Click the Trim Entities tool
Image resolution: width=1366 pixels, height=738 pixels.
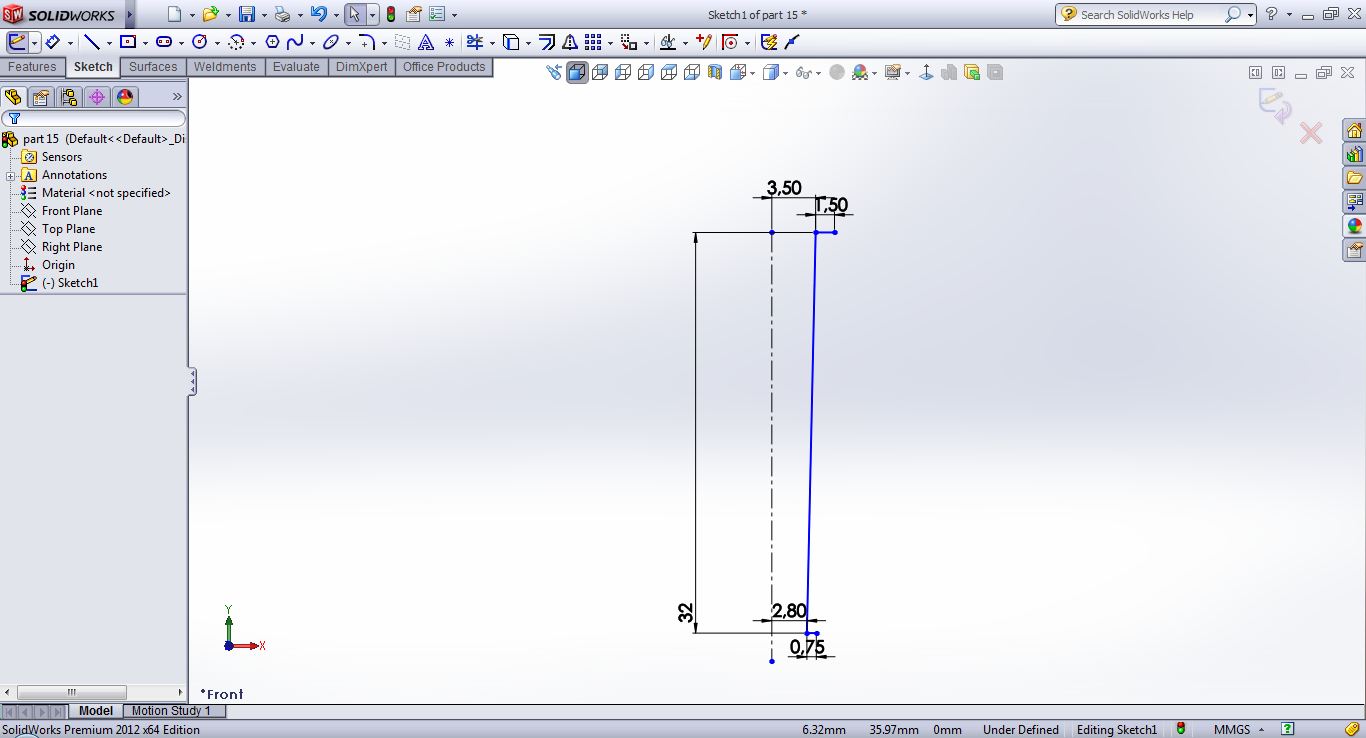(474, 42)
